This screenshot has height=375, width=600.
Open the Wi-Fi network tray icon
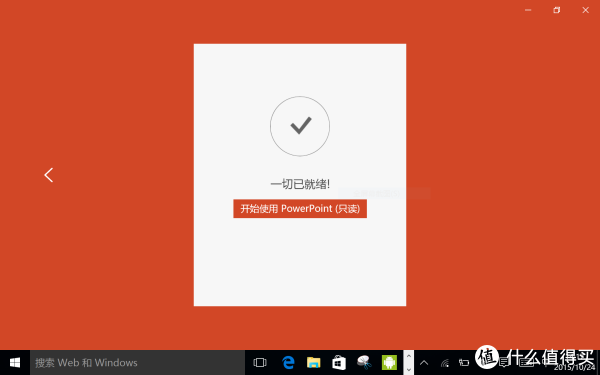(x=445, y=362)
